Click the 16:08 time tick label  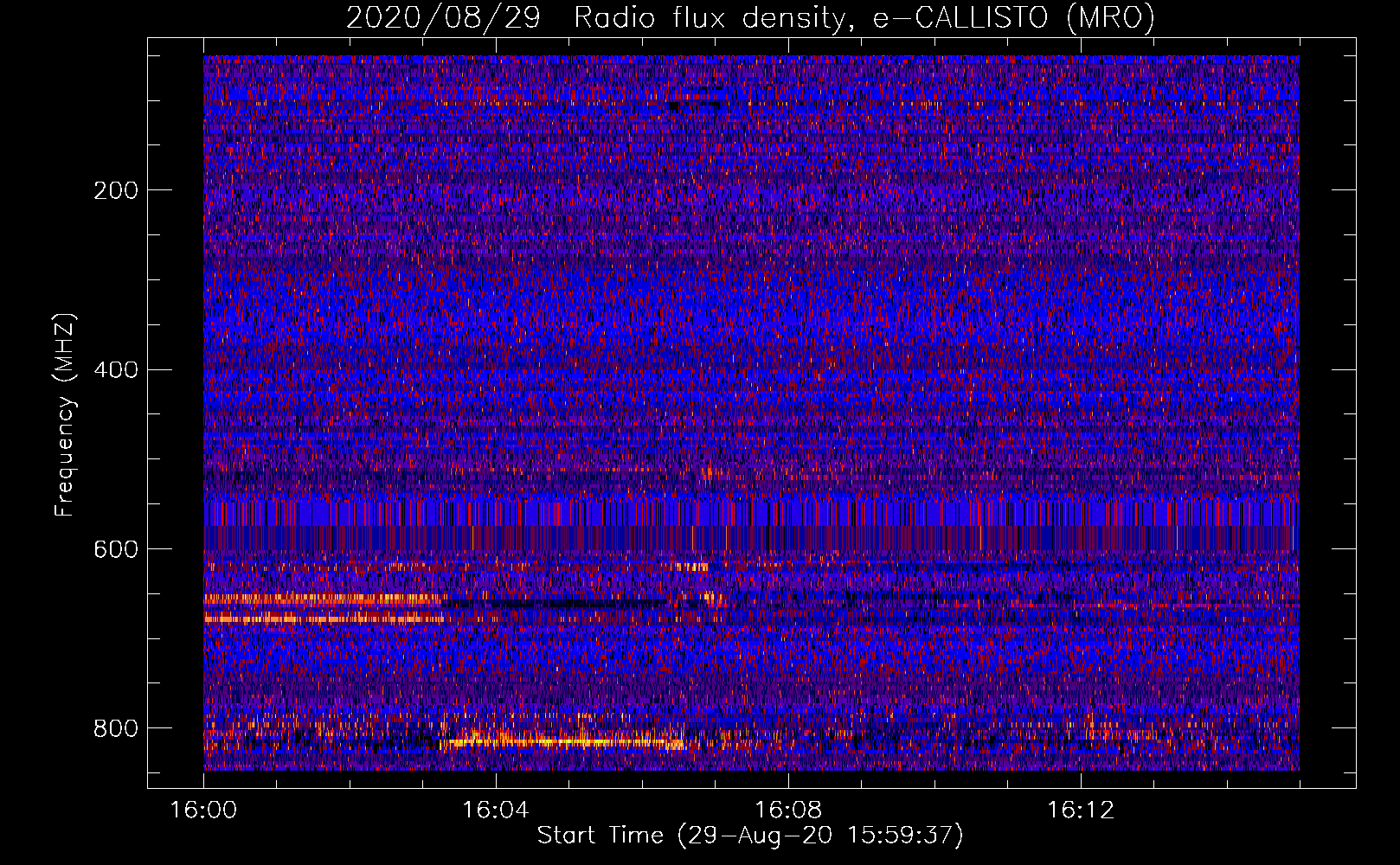(x=788, y=811)
